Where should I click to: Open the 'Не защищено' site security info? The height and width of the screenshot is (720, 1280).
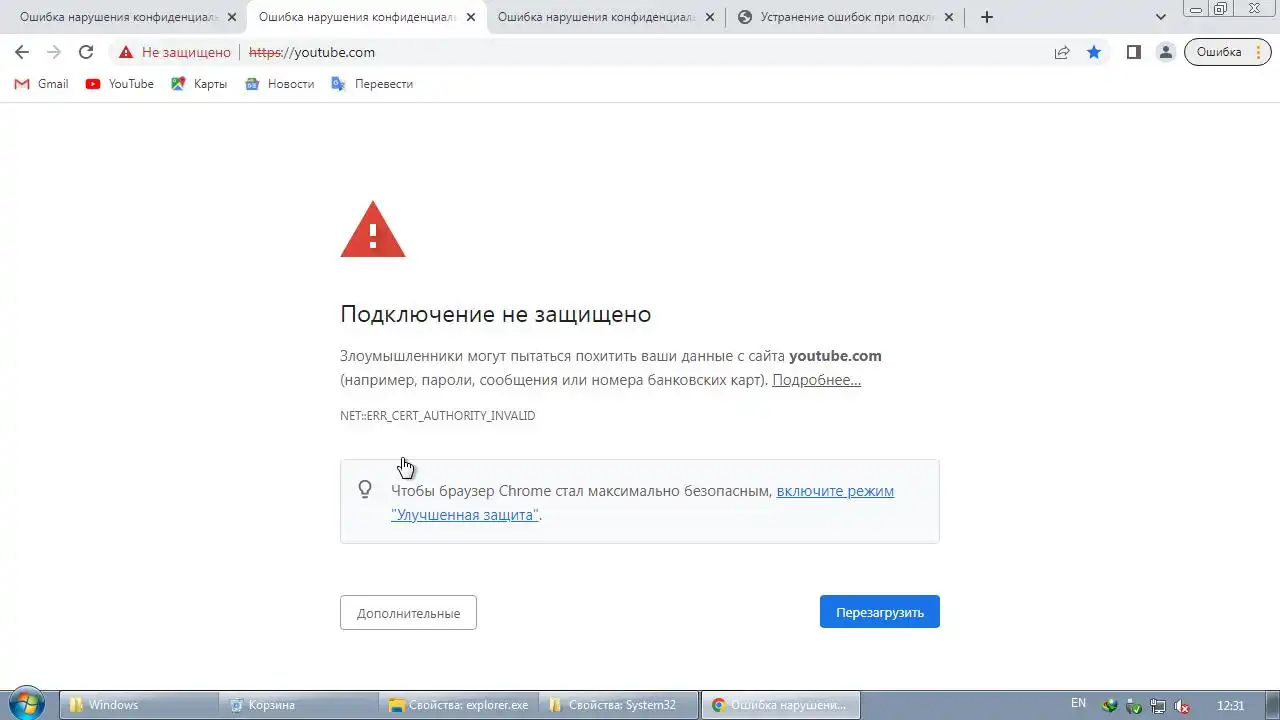click(x=174, y=52)
